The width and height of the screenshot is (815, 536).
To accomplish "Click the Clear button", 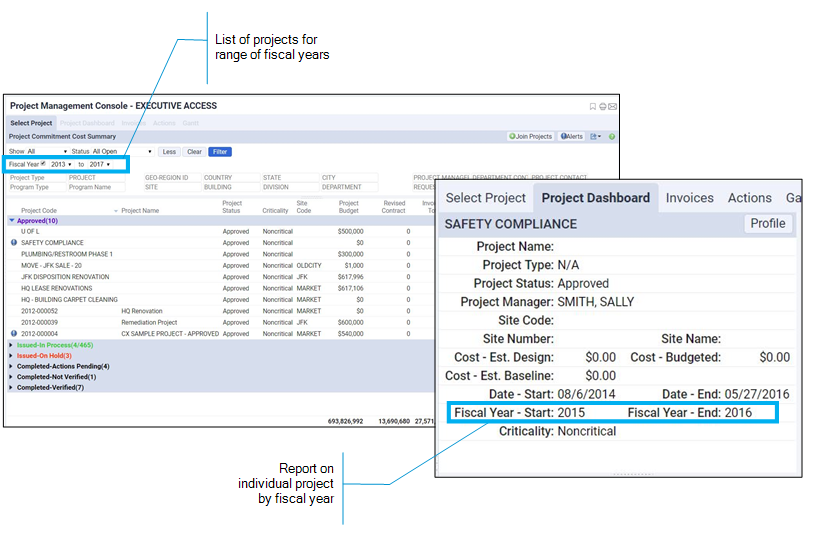I will click(x=194, y=152).
